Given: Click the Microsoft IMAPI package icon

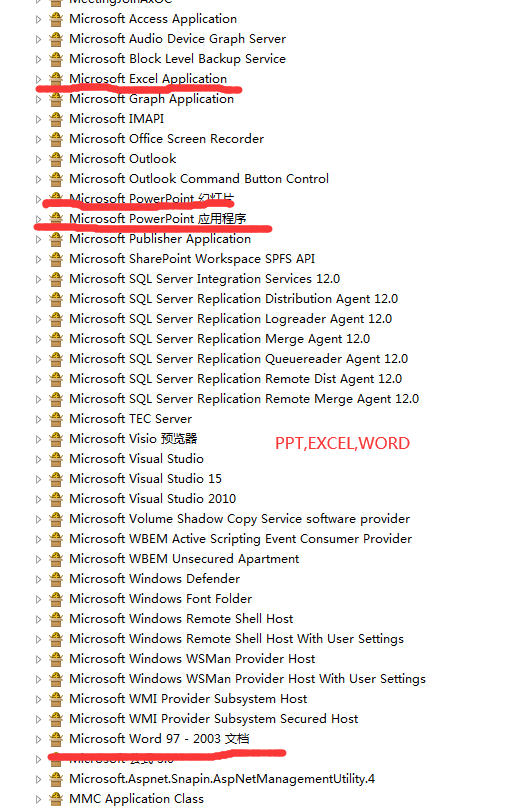Looking at the screenshot, I should coord(56,119).
